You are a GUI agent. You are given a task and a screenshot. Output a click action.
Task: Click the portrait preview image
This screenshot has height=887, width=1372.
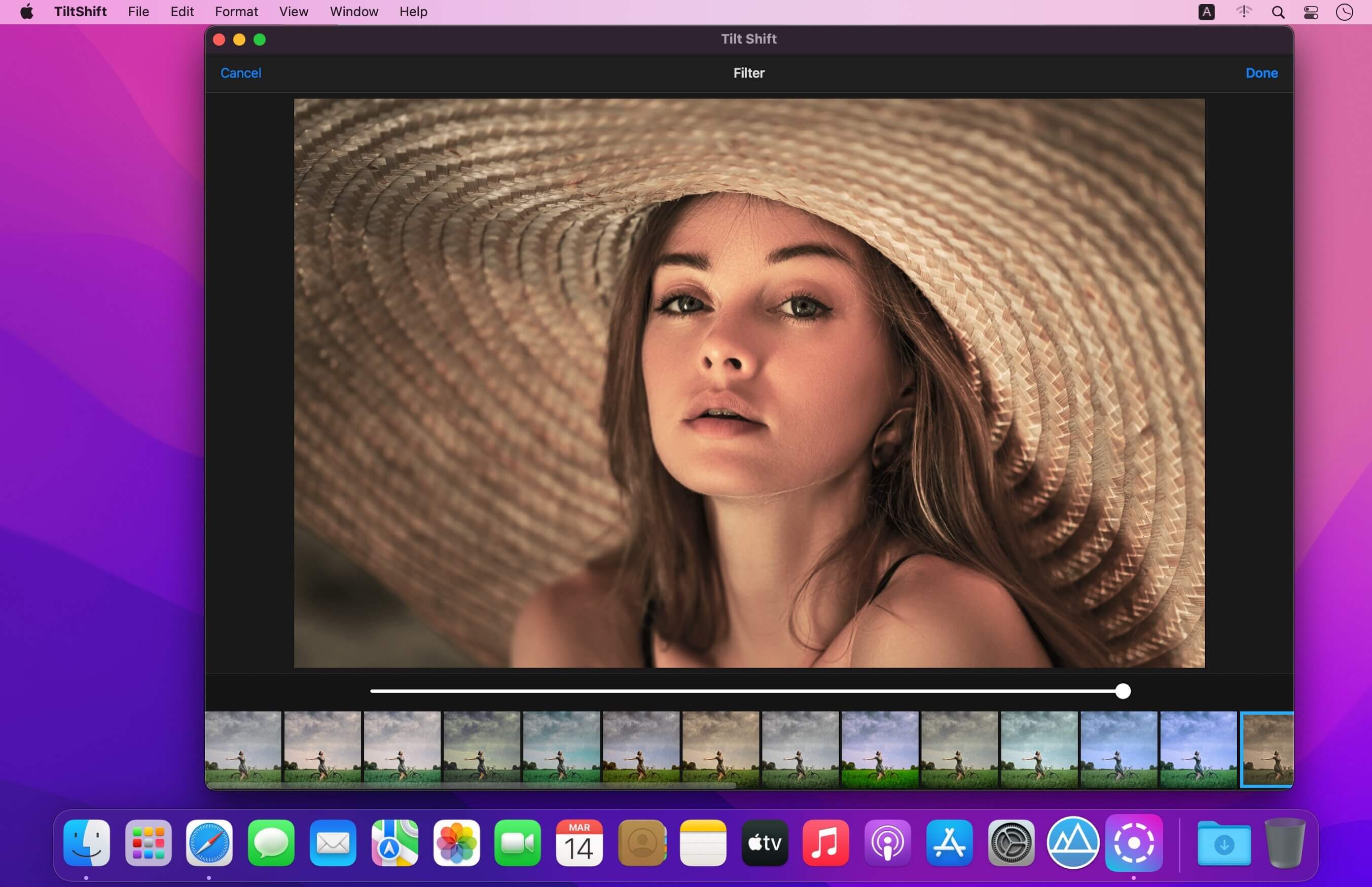tap(749, 383)
